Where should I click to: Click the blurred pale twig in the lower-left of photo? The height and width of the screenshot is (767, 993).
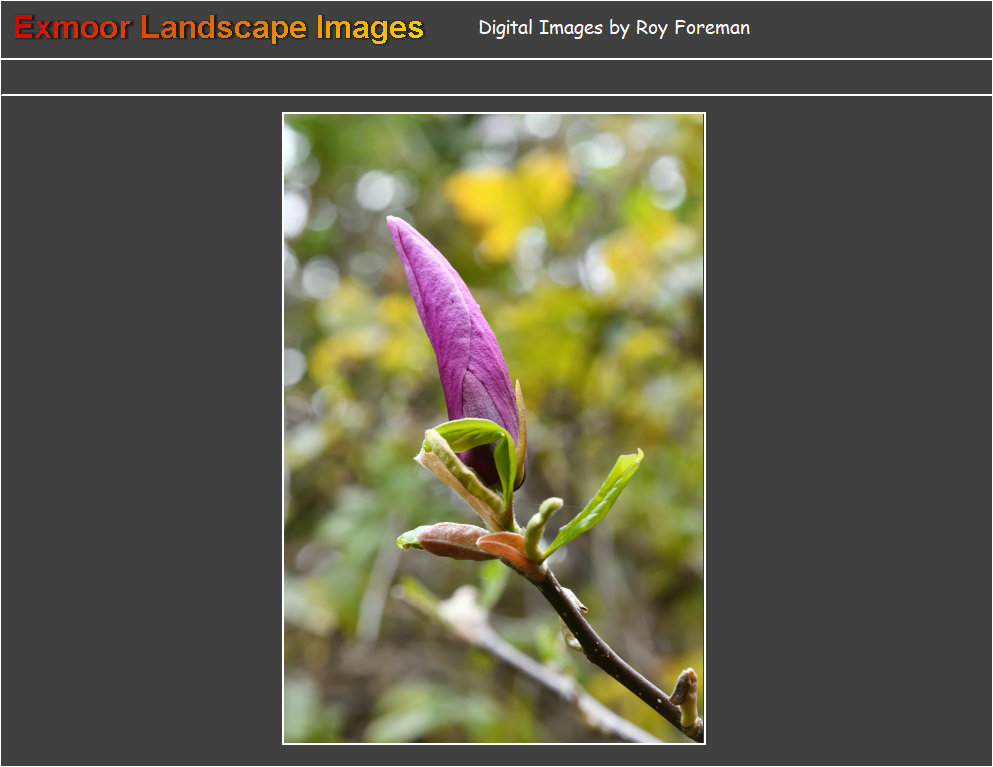pyautogui.click(x=520, y=660)
